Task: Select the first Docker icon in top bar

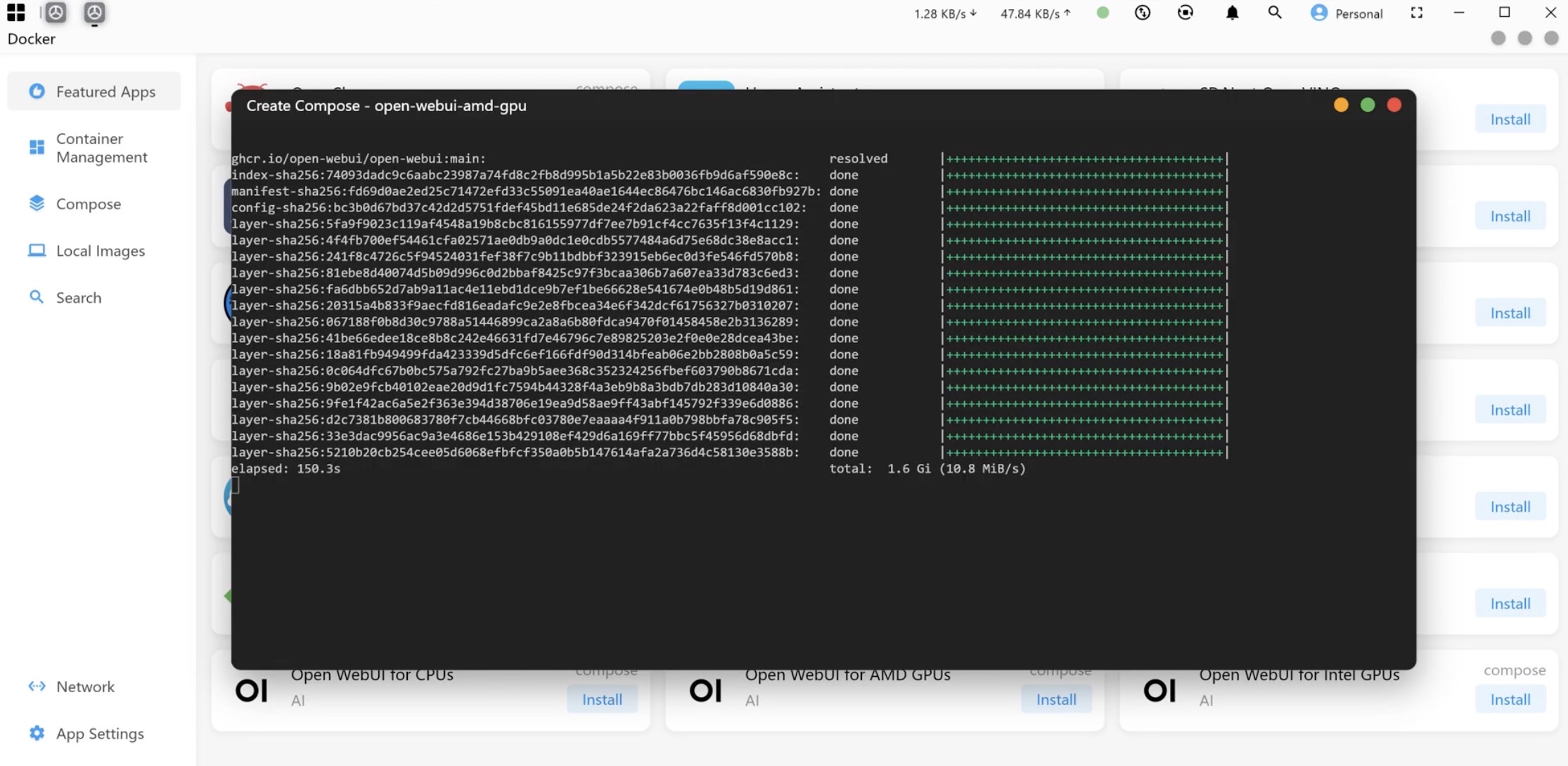Action: pos(56,13)
